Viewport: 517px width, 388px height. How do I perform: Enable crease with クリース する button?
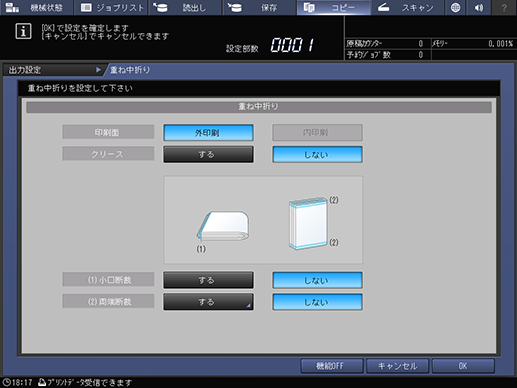208,155
